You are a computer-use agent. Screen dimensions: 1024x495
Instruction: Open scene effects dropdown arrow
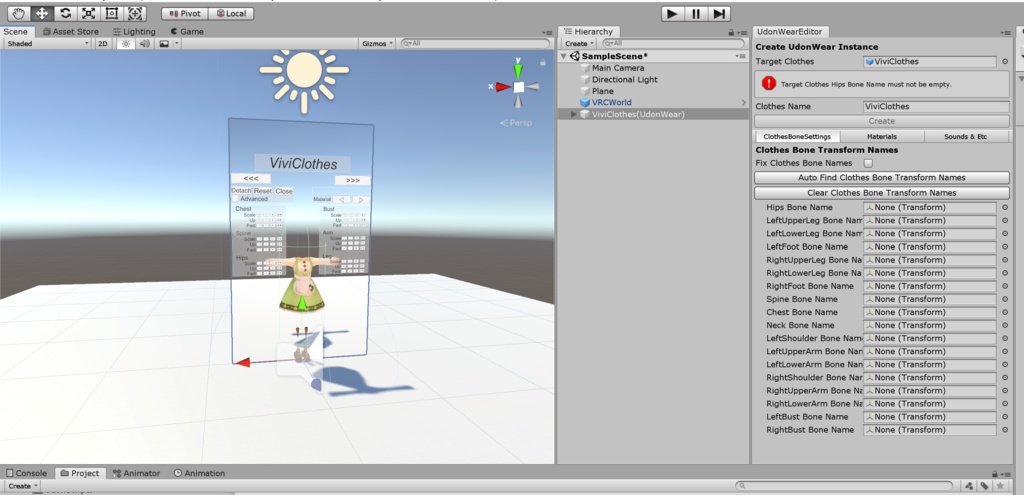coord(177,43)
